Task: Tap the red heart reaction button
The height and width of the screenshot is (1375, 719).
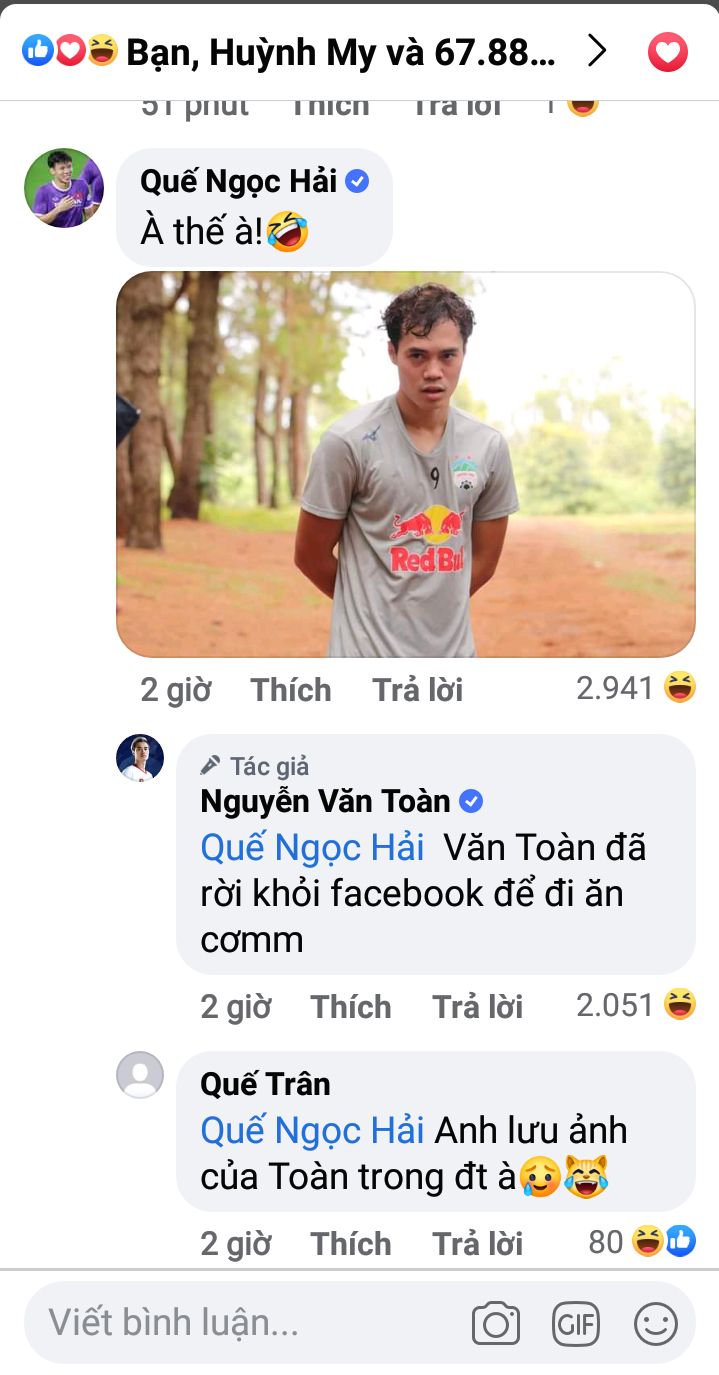Action: (x=668, y=52)
